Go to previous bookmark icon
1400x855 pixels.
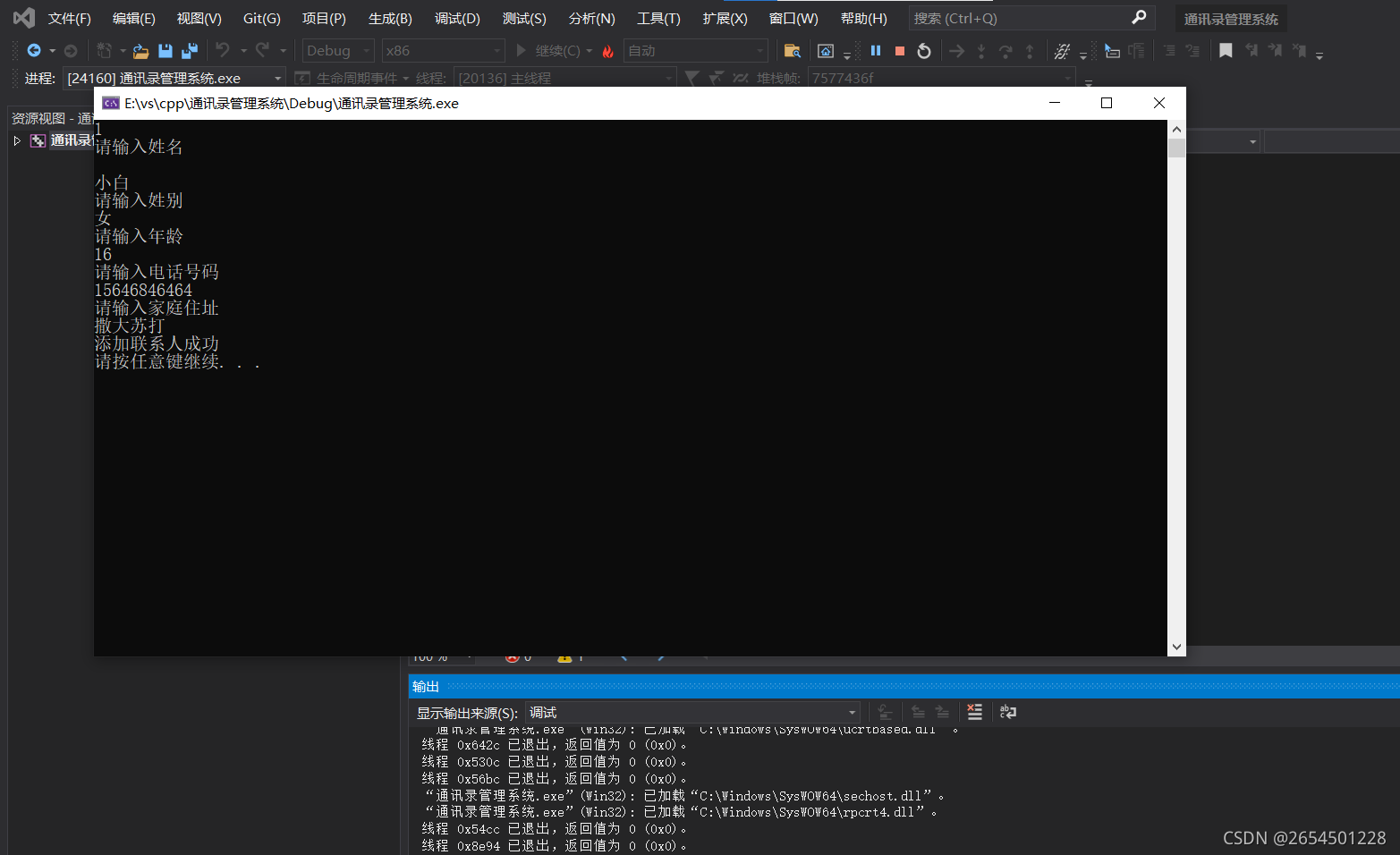1251,51
